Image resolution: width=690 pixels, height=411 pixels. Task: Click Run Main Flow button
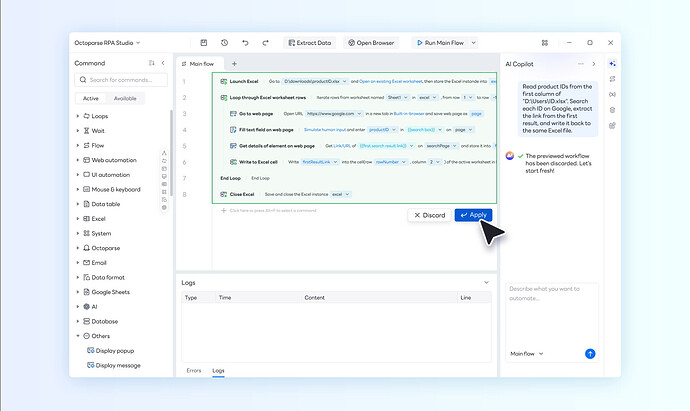point(440,43)
